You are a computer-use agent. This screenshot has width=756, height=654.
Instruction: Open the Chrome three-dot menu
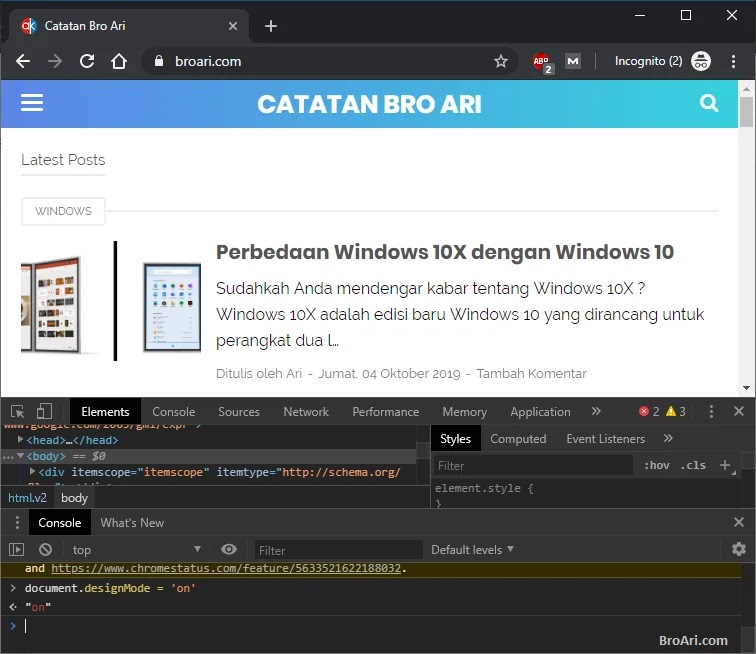tap(733, 61)
